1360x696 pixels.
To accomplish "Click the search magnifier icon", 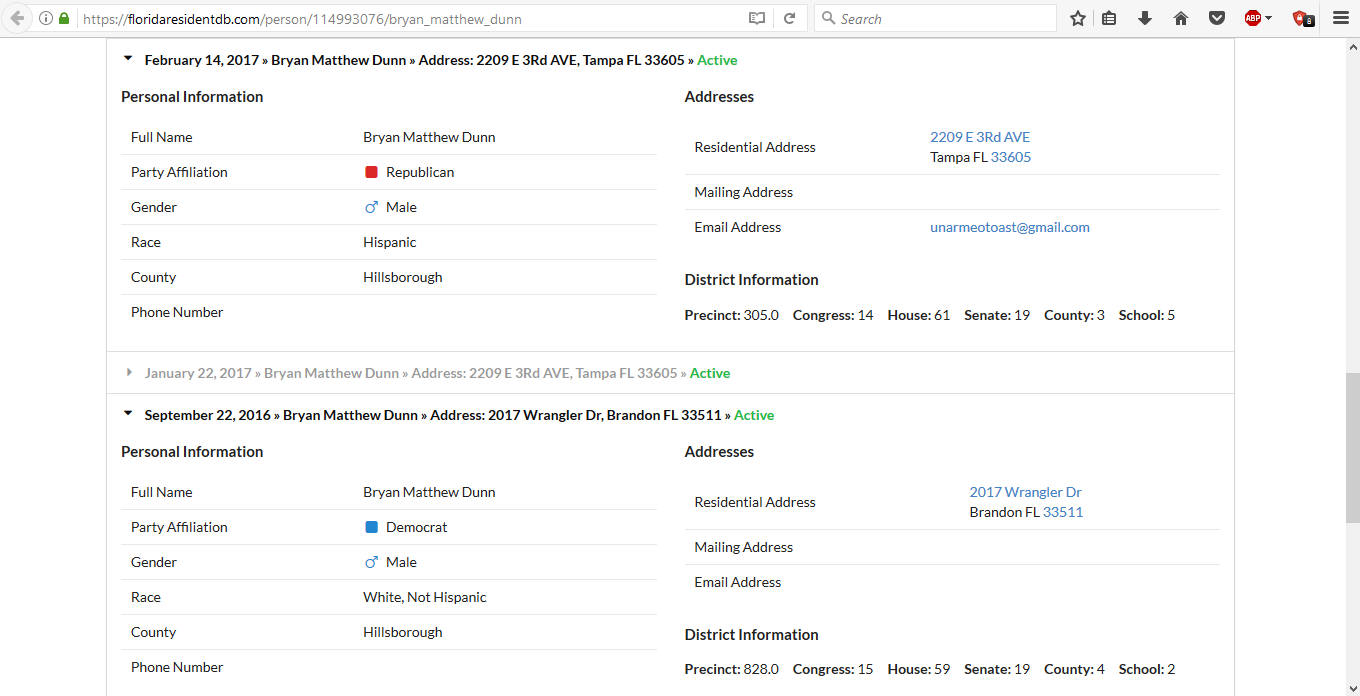I will pyautogui.click(x=828, y=18).
